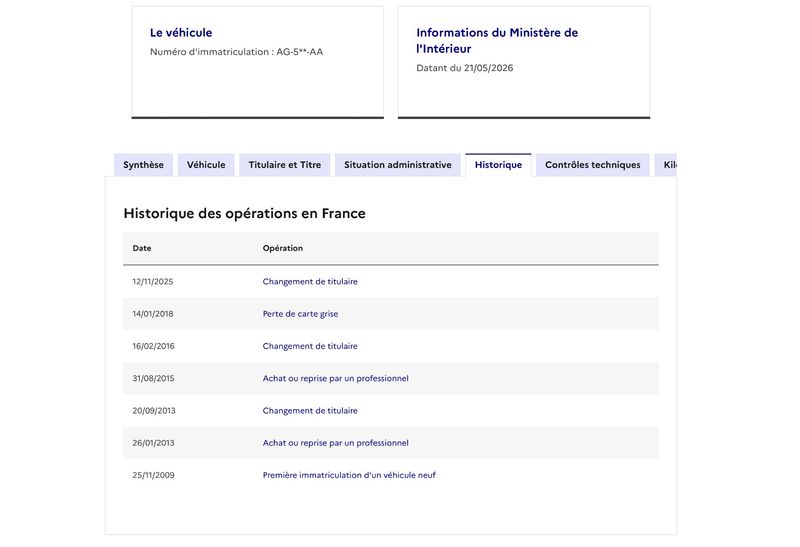Open the Contrôles techniques tab
Viewport: 800px width, 547px height.
click(x=592, y=165)
